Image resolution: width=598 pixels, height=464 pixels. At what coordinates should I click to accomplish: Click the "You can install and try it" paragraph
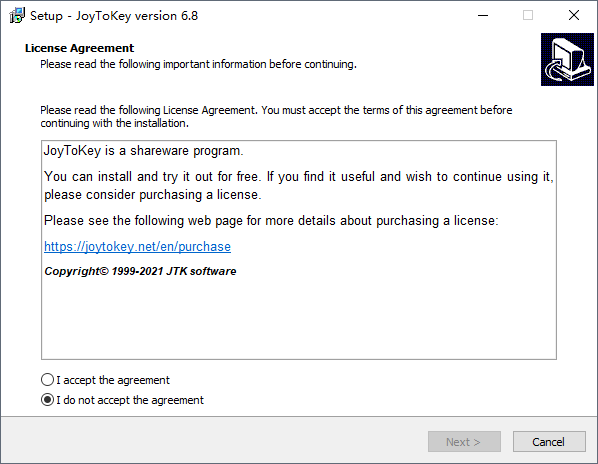299,186
